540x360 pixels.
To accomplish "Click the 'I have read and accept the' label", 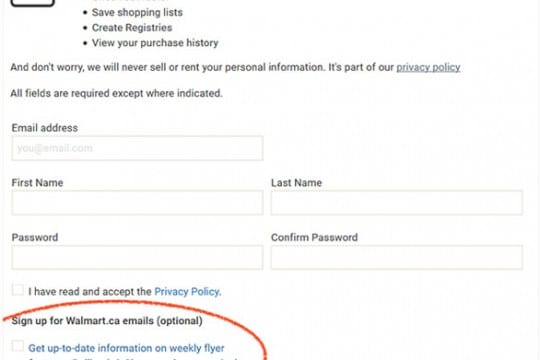I will click(90, 292).
